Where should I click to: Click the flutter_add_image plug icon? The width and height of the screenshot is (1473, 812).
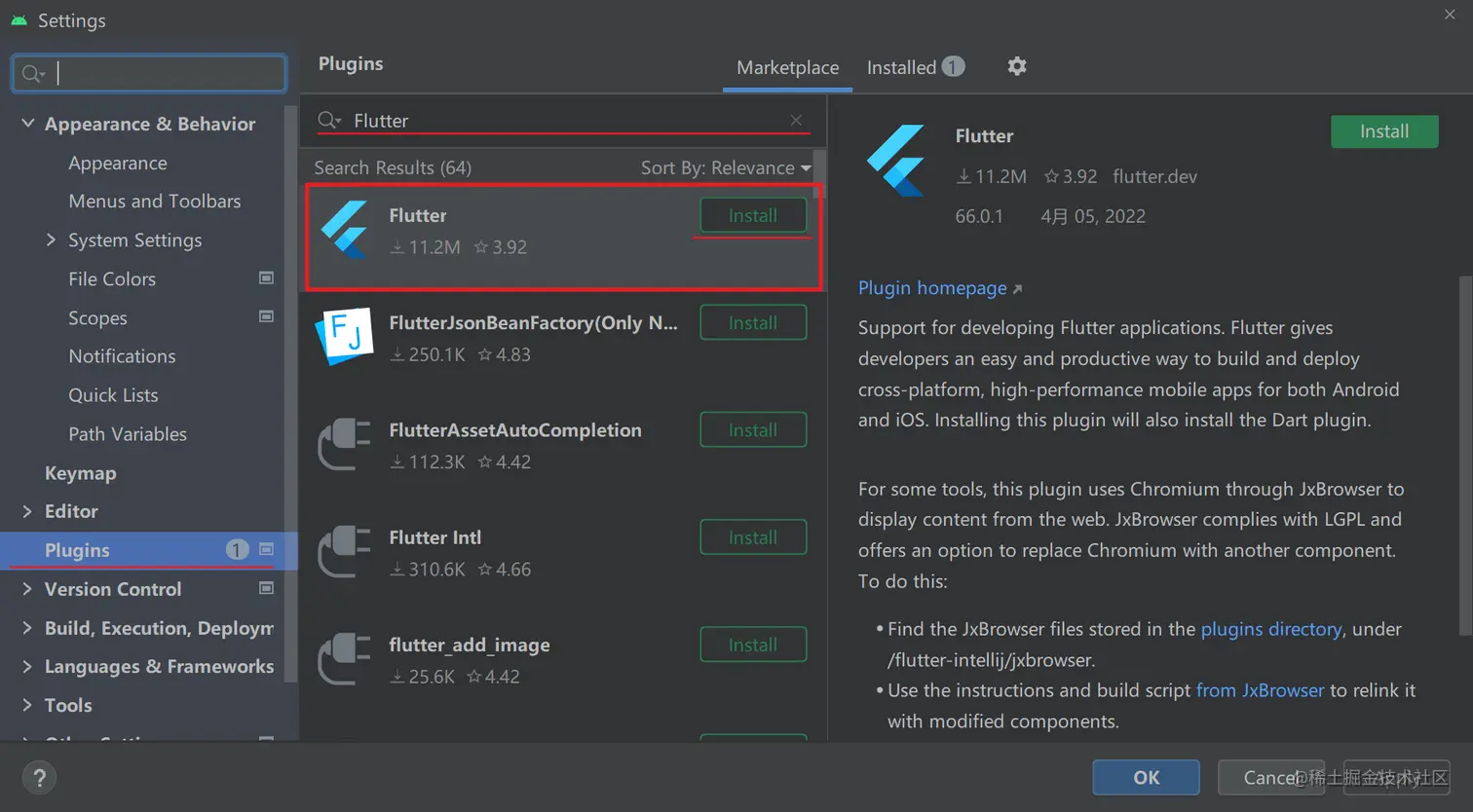coord(345,658)
